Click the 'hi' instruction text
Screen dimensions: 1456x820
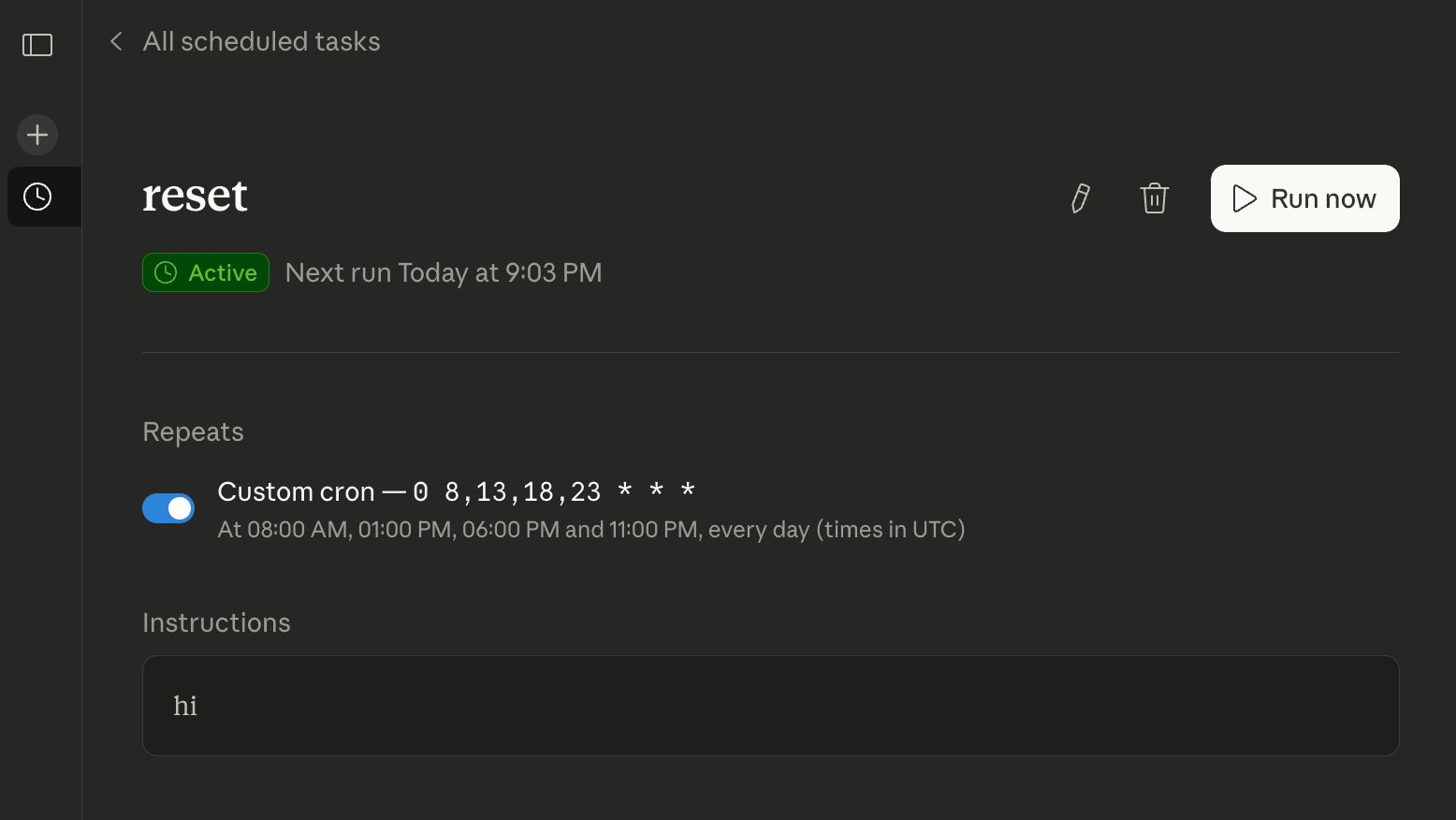(x=185, y=706)
